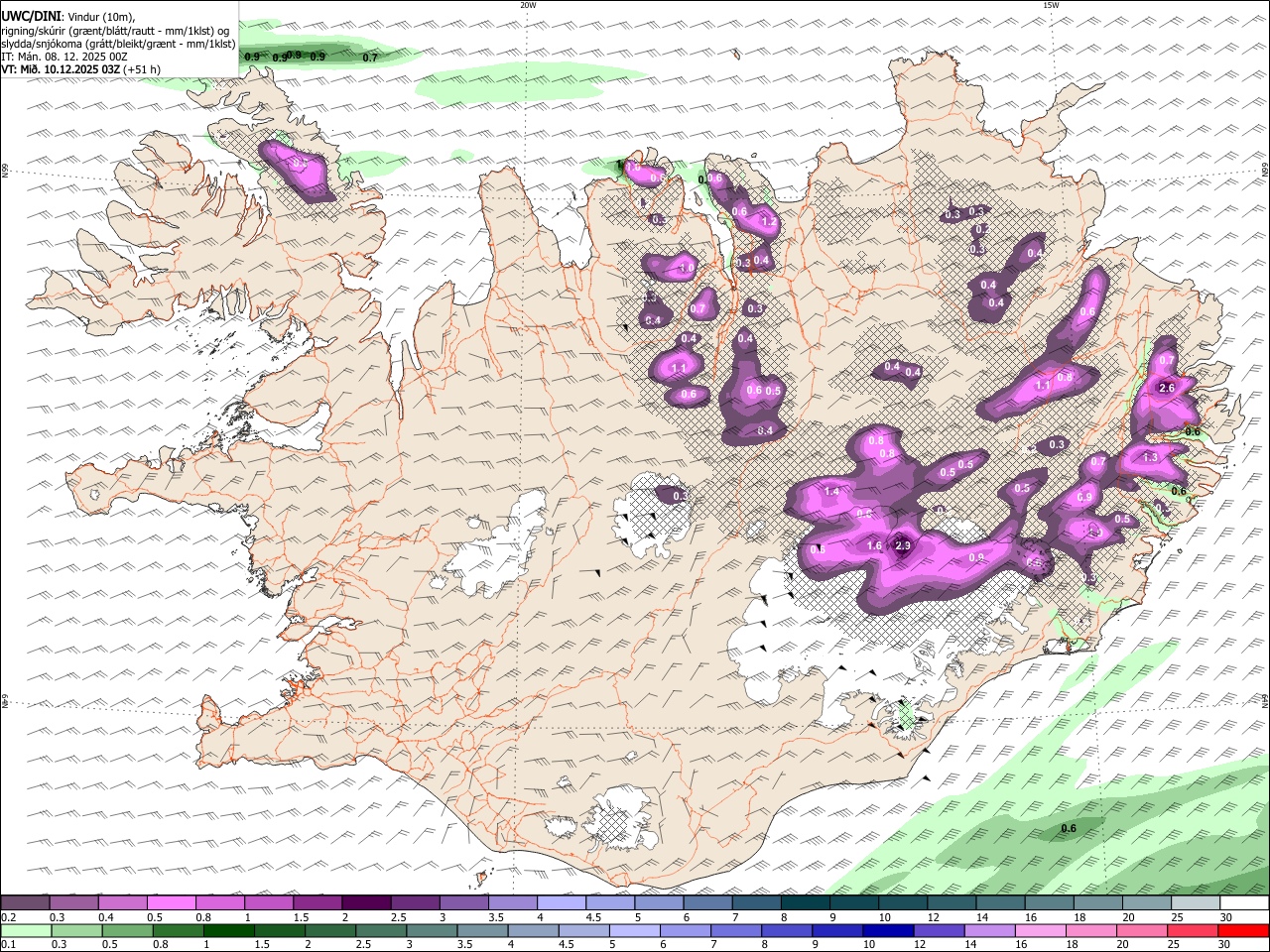This screenshot has height=952, width=1270.
Task: Click the 1.2 snowfall value in the north
Action: 769,222
